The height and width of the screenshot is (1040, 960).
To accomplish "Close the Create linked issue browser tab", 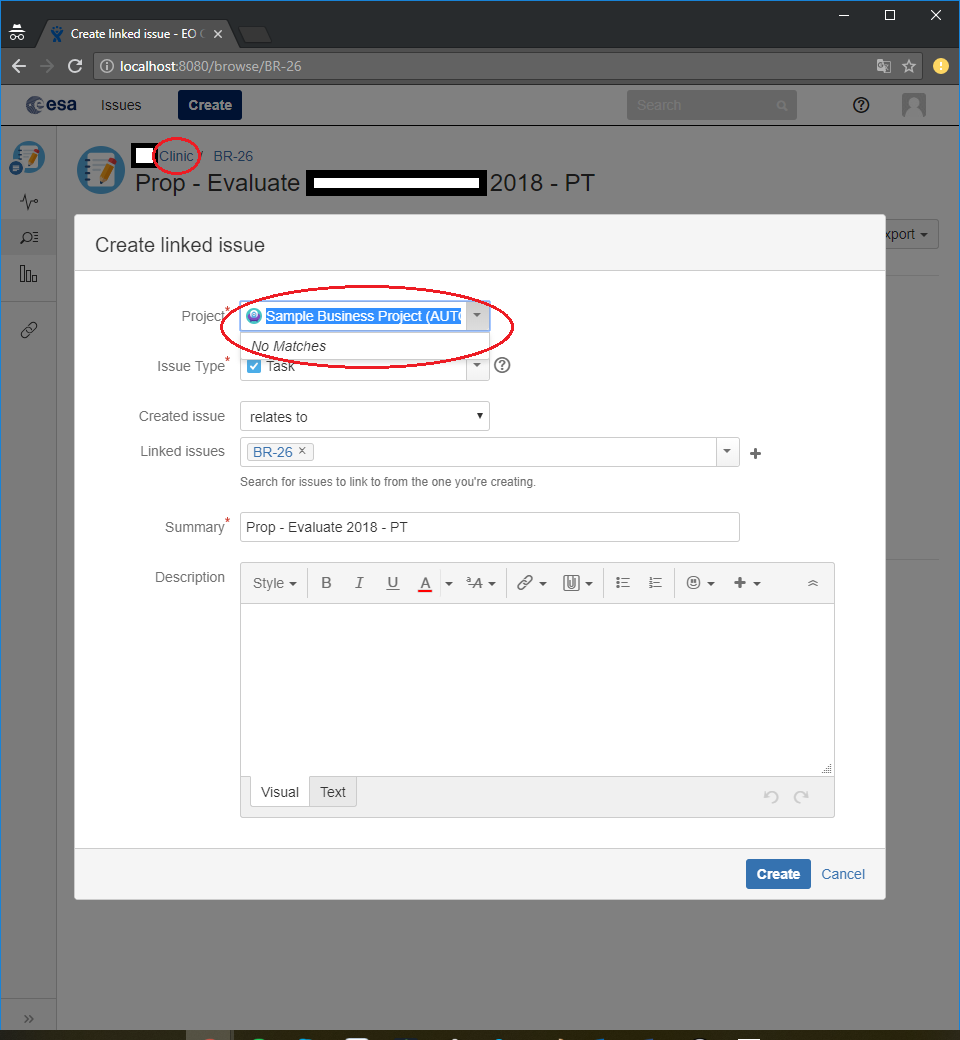I will [218, 34].
